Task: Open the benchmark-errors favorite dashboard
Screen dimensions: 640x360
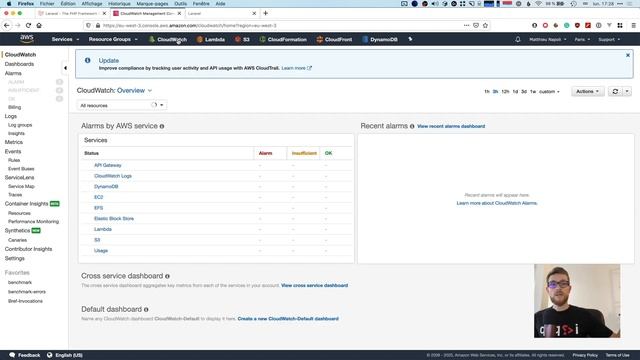Action: [27, 292]
